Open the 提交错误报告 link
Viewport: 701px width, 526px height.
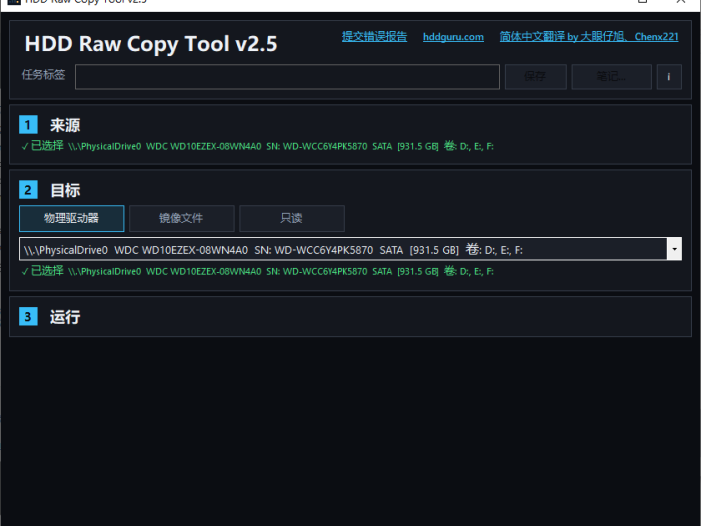(374, 37)
